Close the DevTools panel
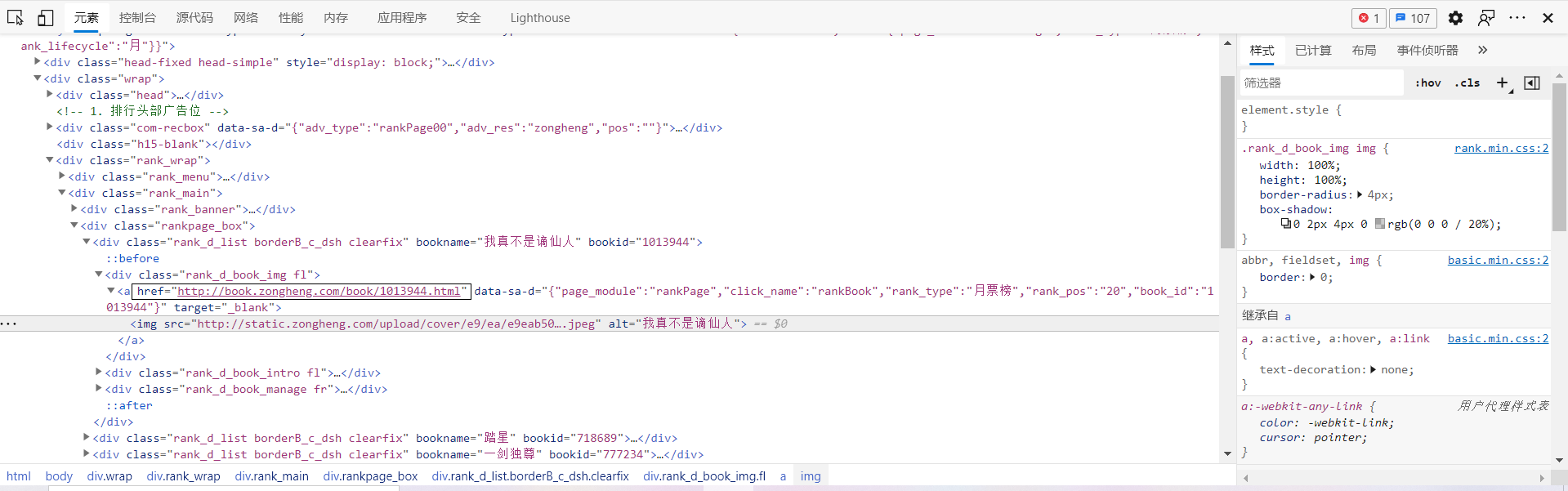1568x491 pixels. [1548, 18]
